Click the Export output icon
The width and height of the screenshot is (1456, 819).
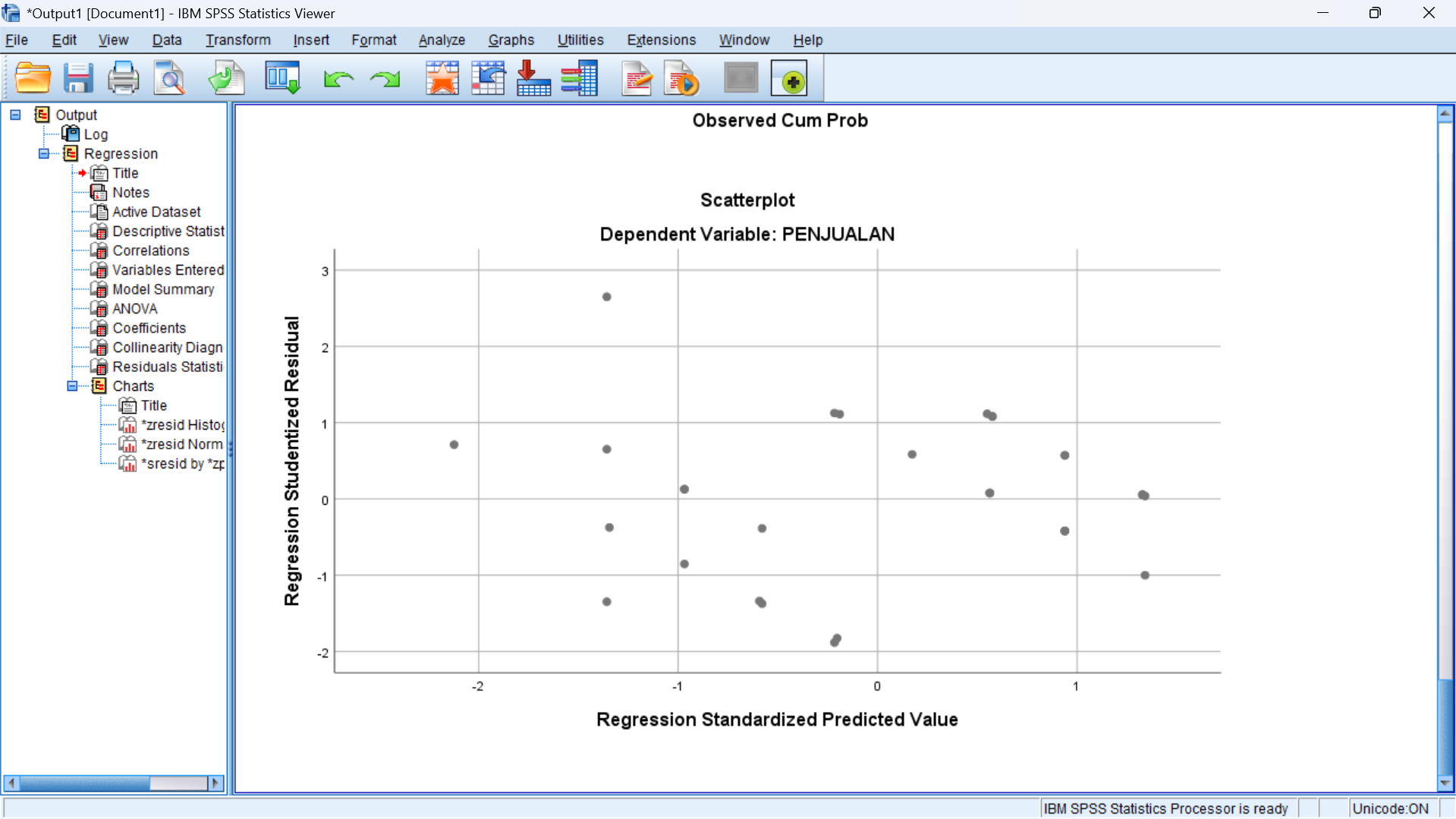[226, 78]
